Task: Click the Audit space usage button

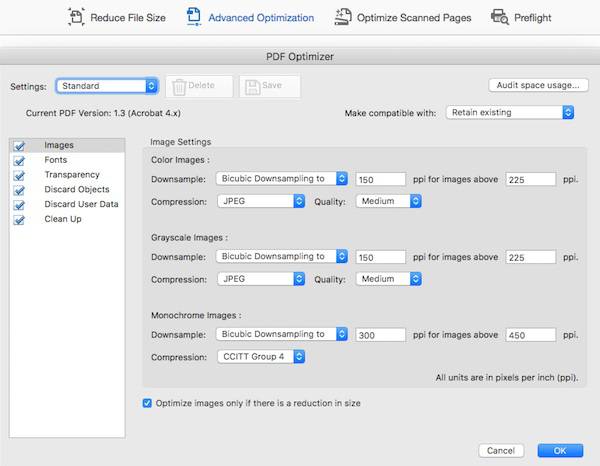Action: pos(537,85)
